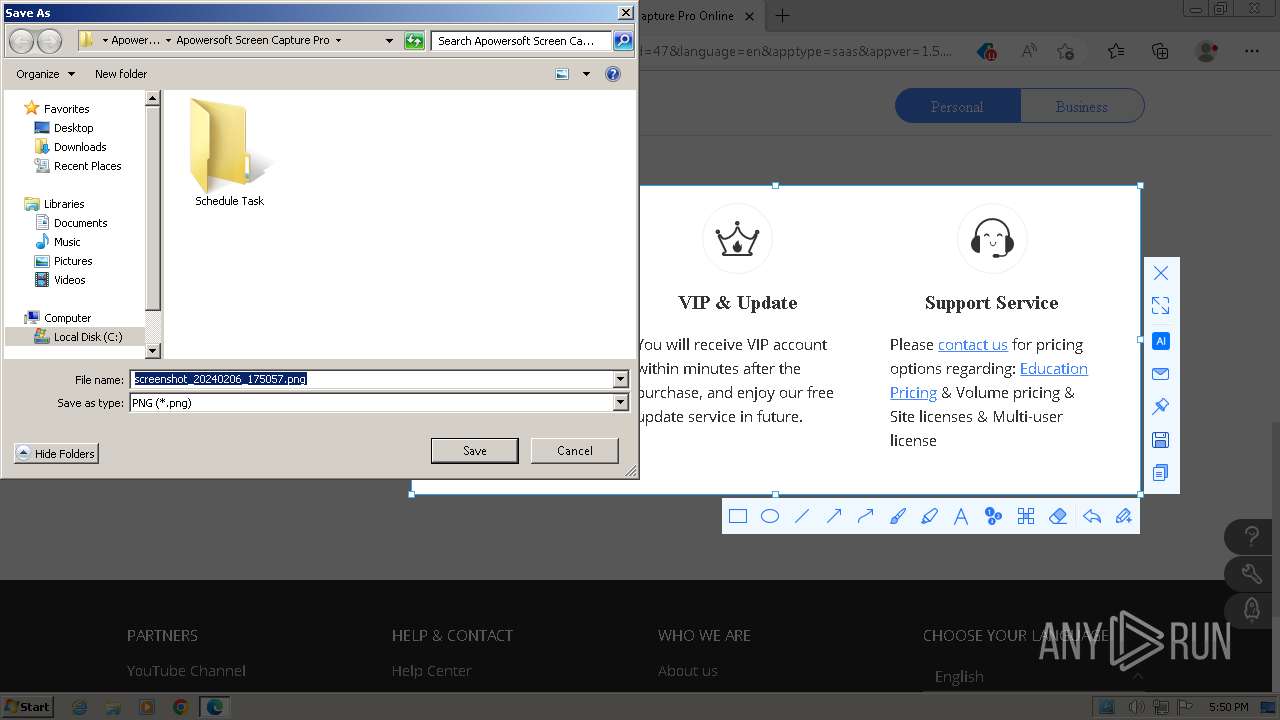Screen dimensions: 1280x720
Task: Click the Start button on taskbar
Action: (x=27, y=707)
